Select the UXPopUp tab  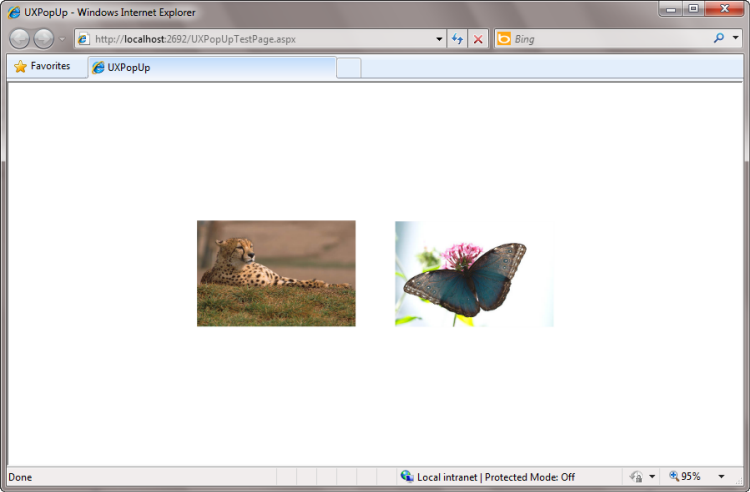click(x=210, y=68)
